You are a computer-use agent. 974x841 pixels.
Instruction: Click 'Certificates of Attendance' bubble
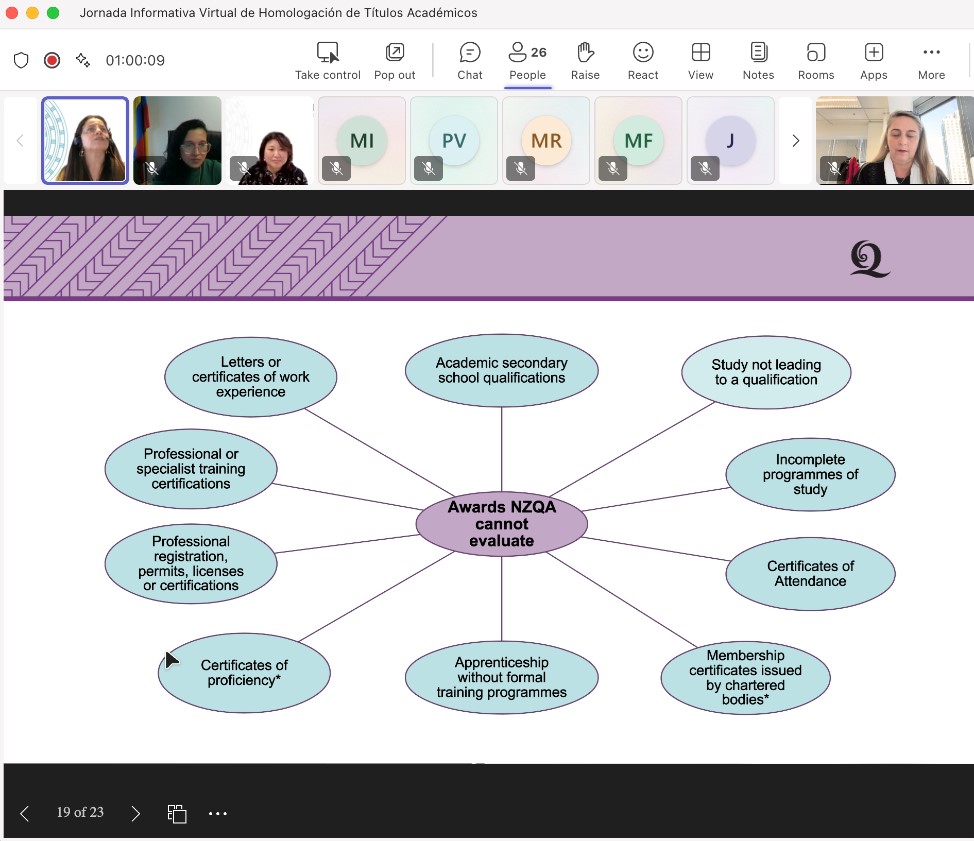pos(810,573)
